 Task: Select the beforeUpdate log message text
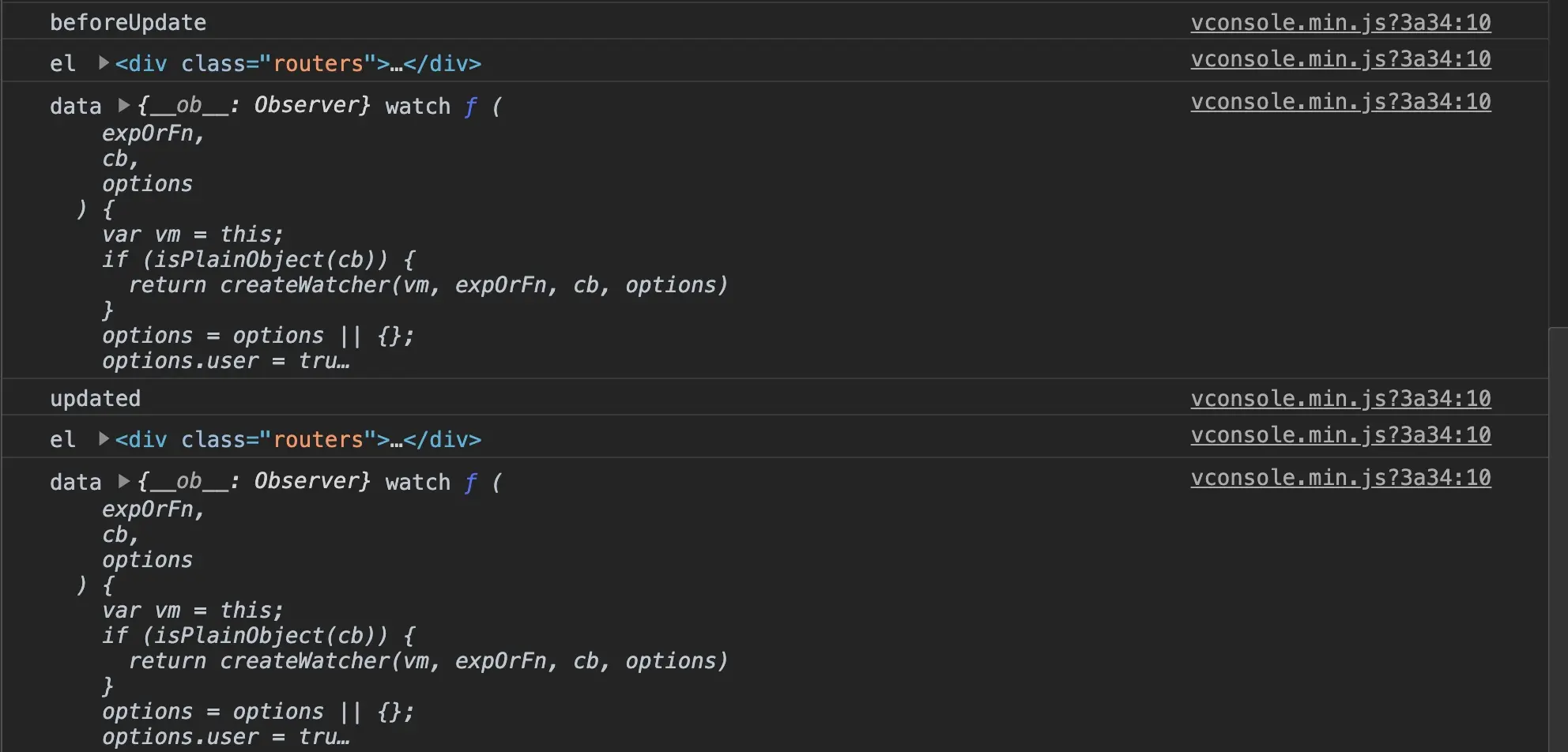pos(128,23)
